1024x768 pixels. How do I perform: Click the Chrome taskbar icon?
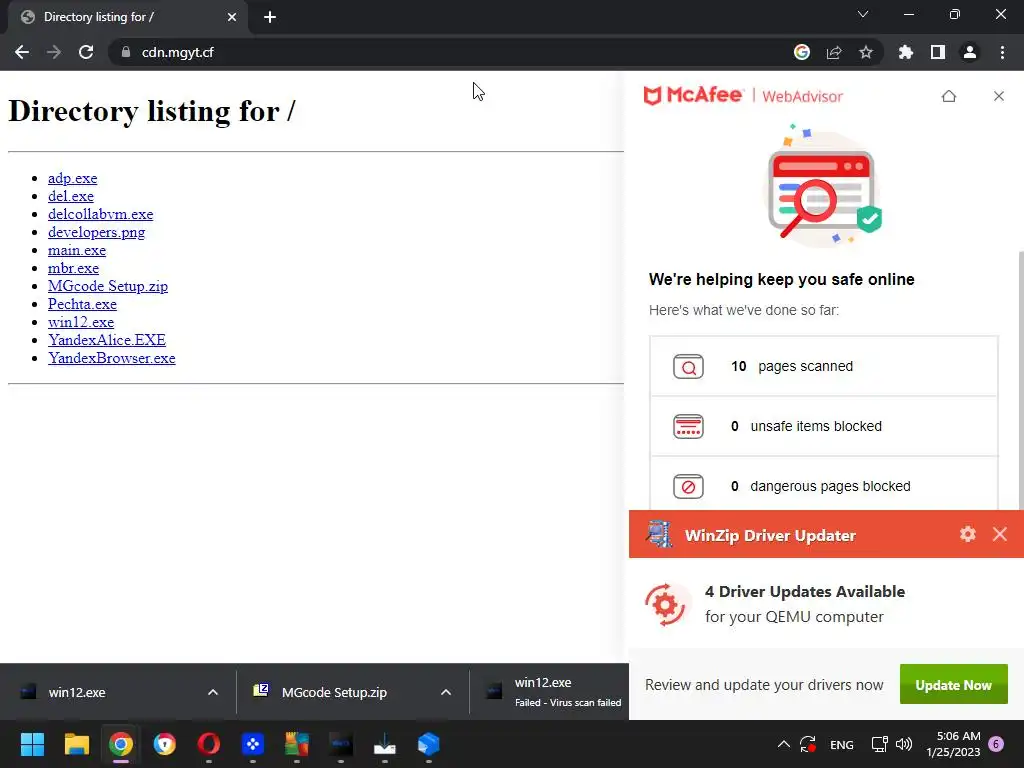pos(121,744)
